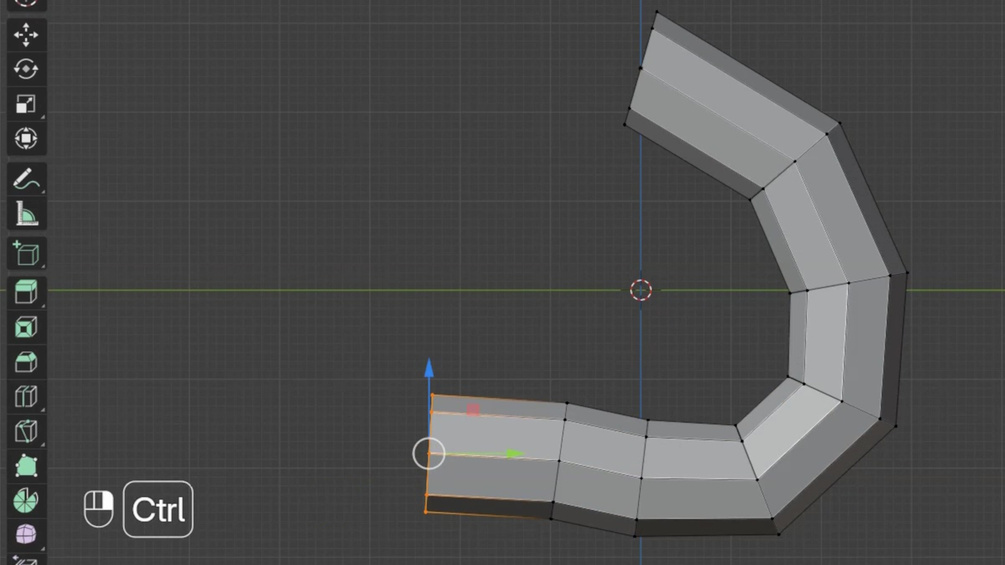
Task: Choose the Transform tool
Action: click(26, 138)
